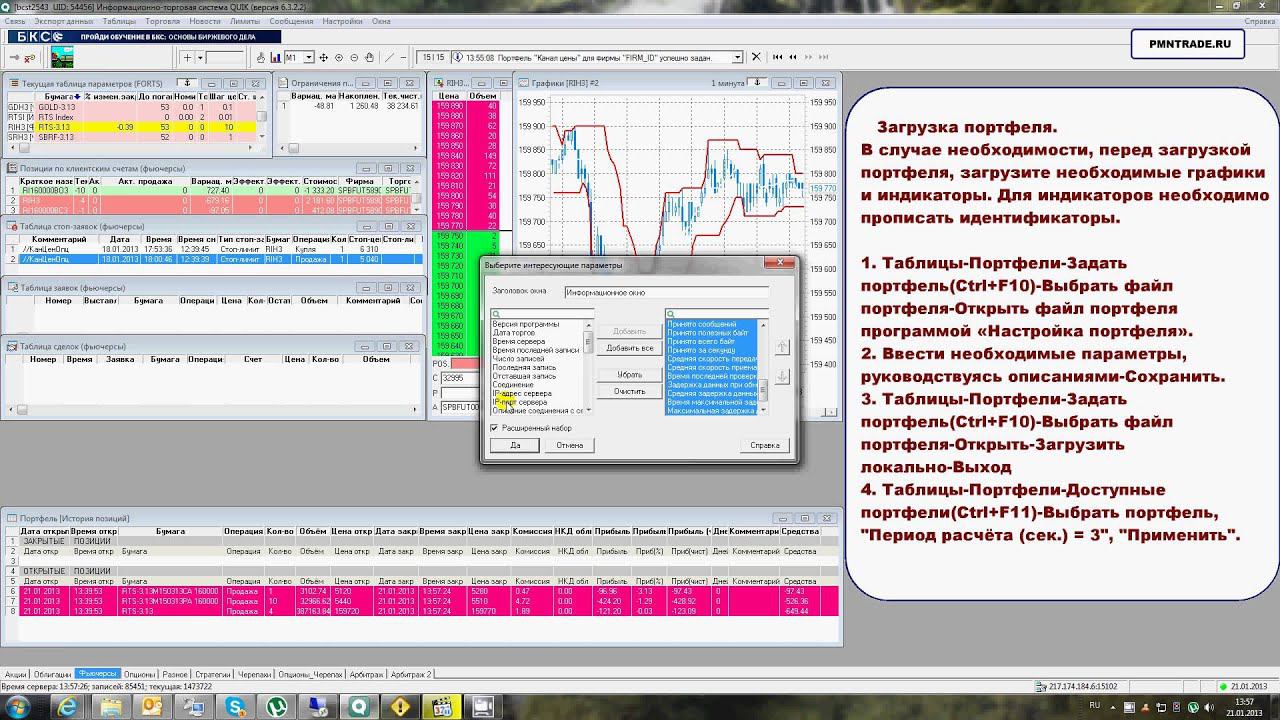Open the Связь menu
The image size is (1280, 720).
pyautogui.click(x=14, y=20)
